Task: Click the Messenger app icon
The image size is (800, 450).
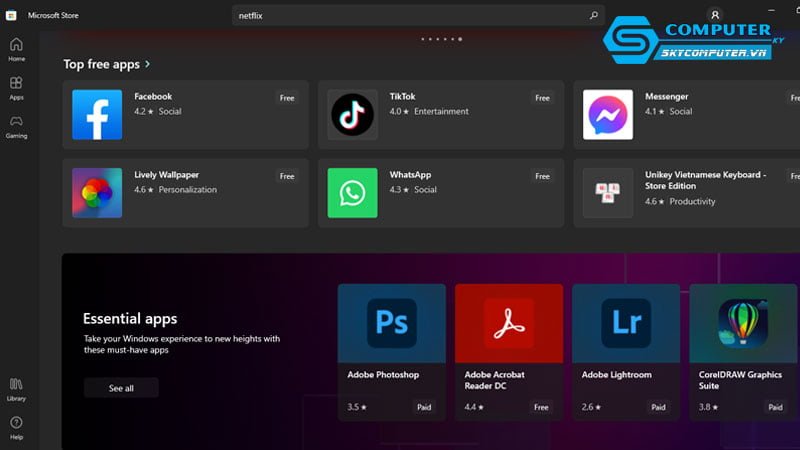Action: tap(608, 115)
